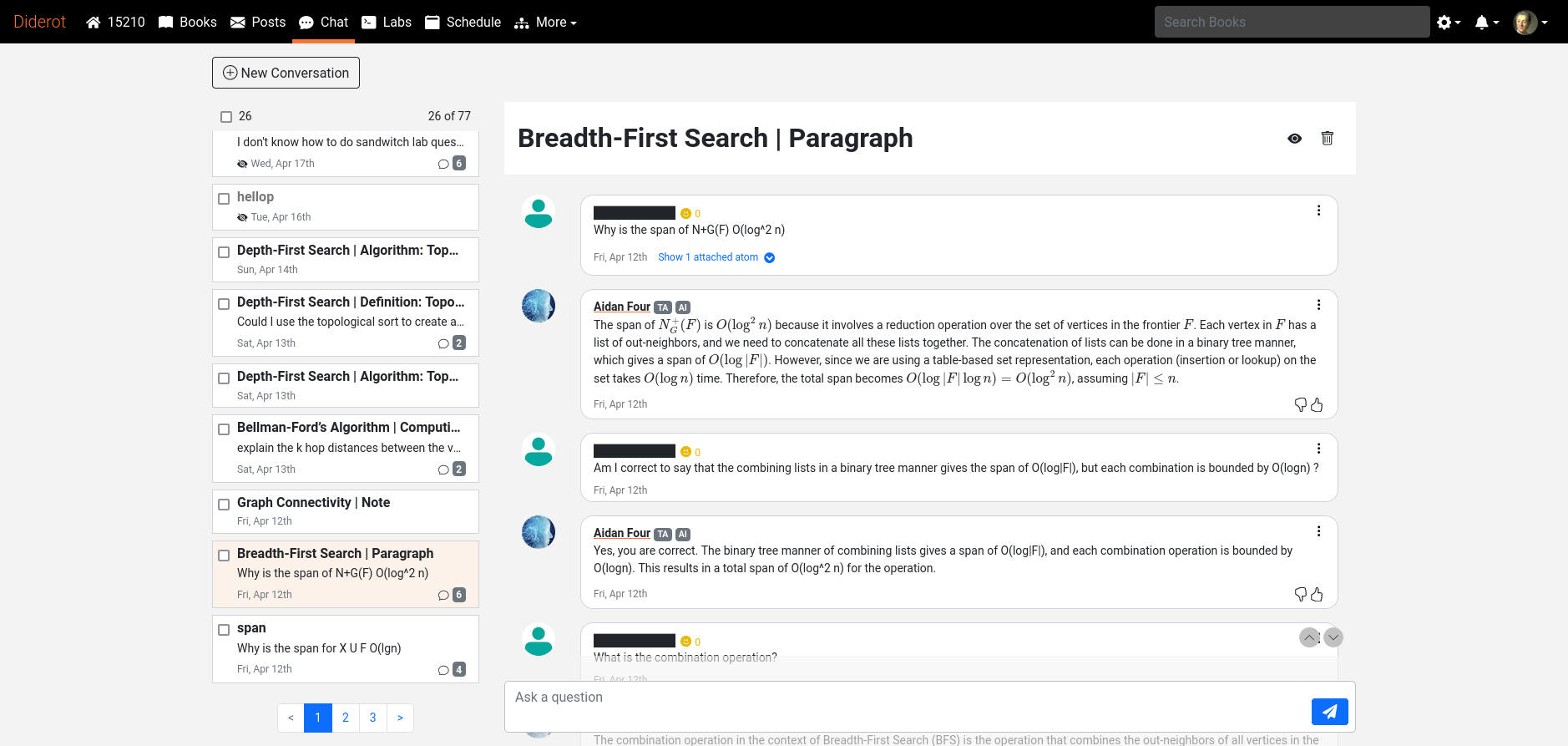The width and height of the screenshot is (1568, 746).
Task: Switch to the Schedule tab
Action: pos(463,22)
